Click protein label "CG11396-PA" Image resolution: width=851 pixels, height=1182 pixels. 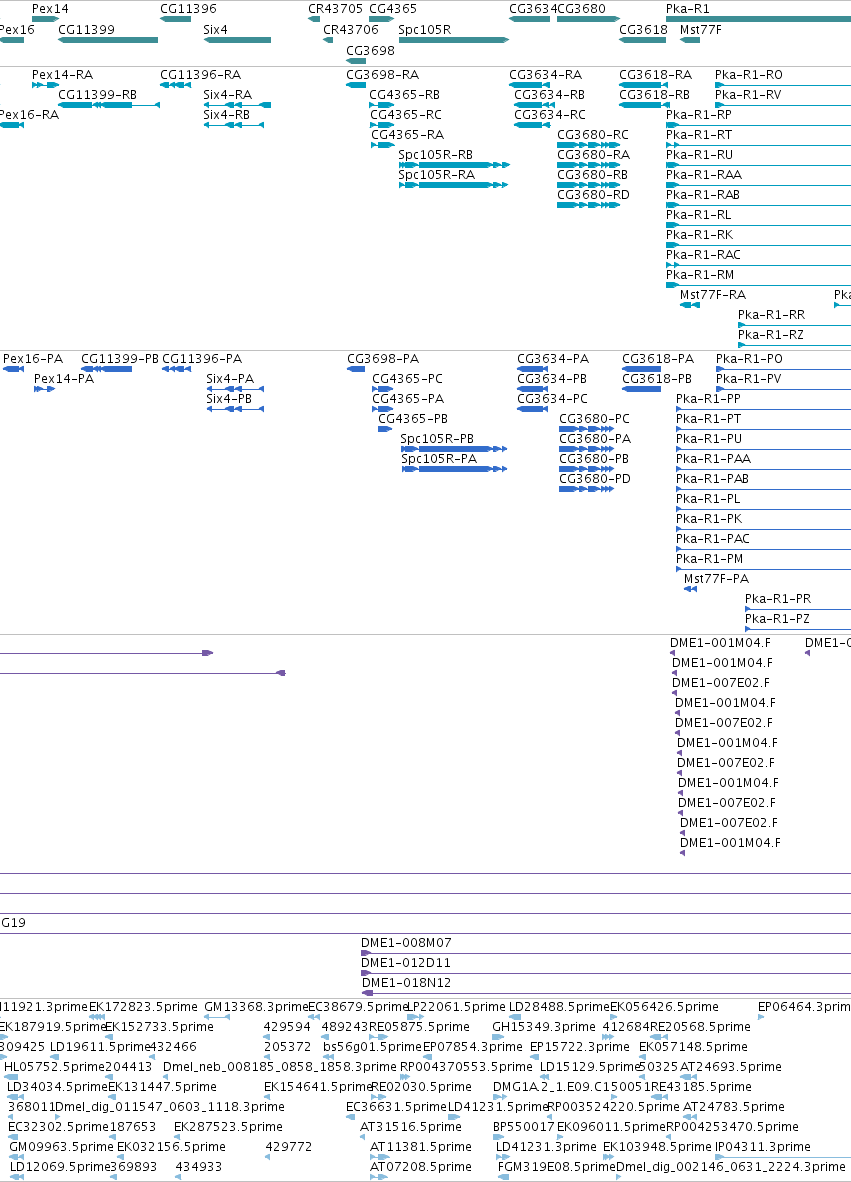coord(202,359)
